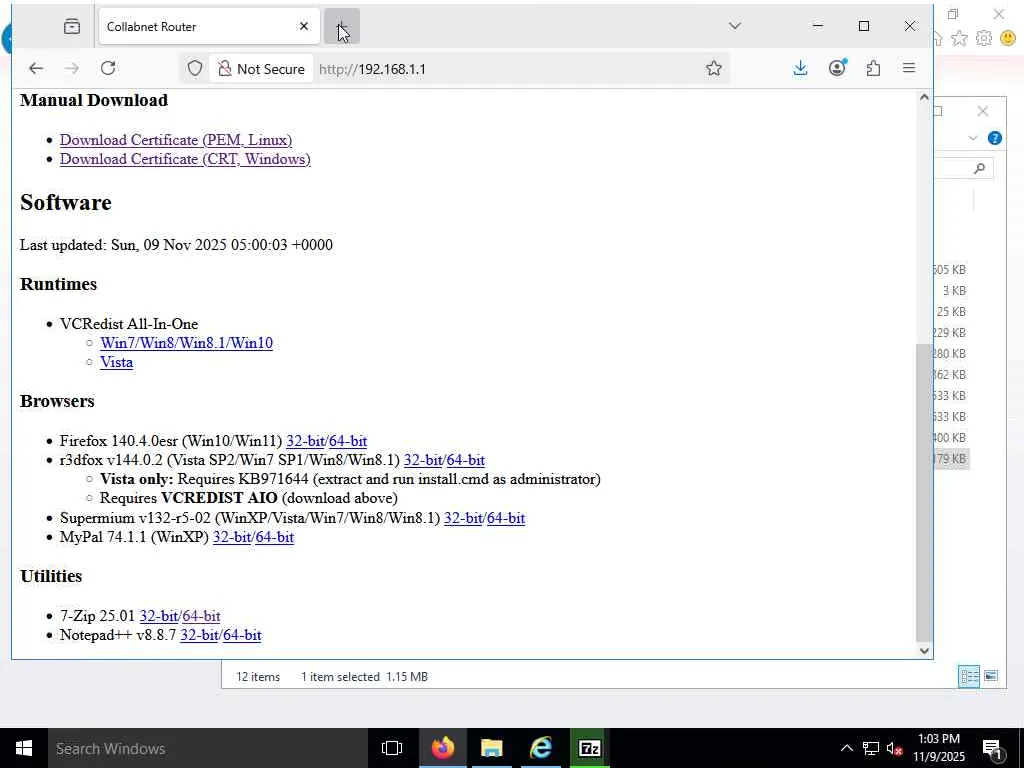This screenshot has height=768, width=1024.
Task: Download Notepad++ v8.8.7 64-bit
Action: click(242, 635)
